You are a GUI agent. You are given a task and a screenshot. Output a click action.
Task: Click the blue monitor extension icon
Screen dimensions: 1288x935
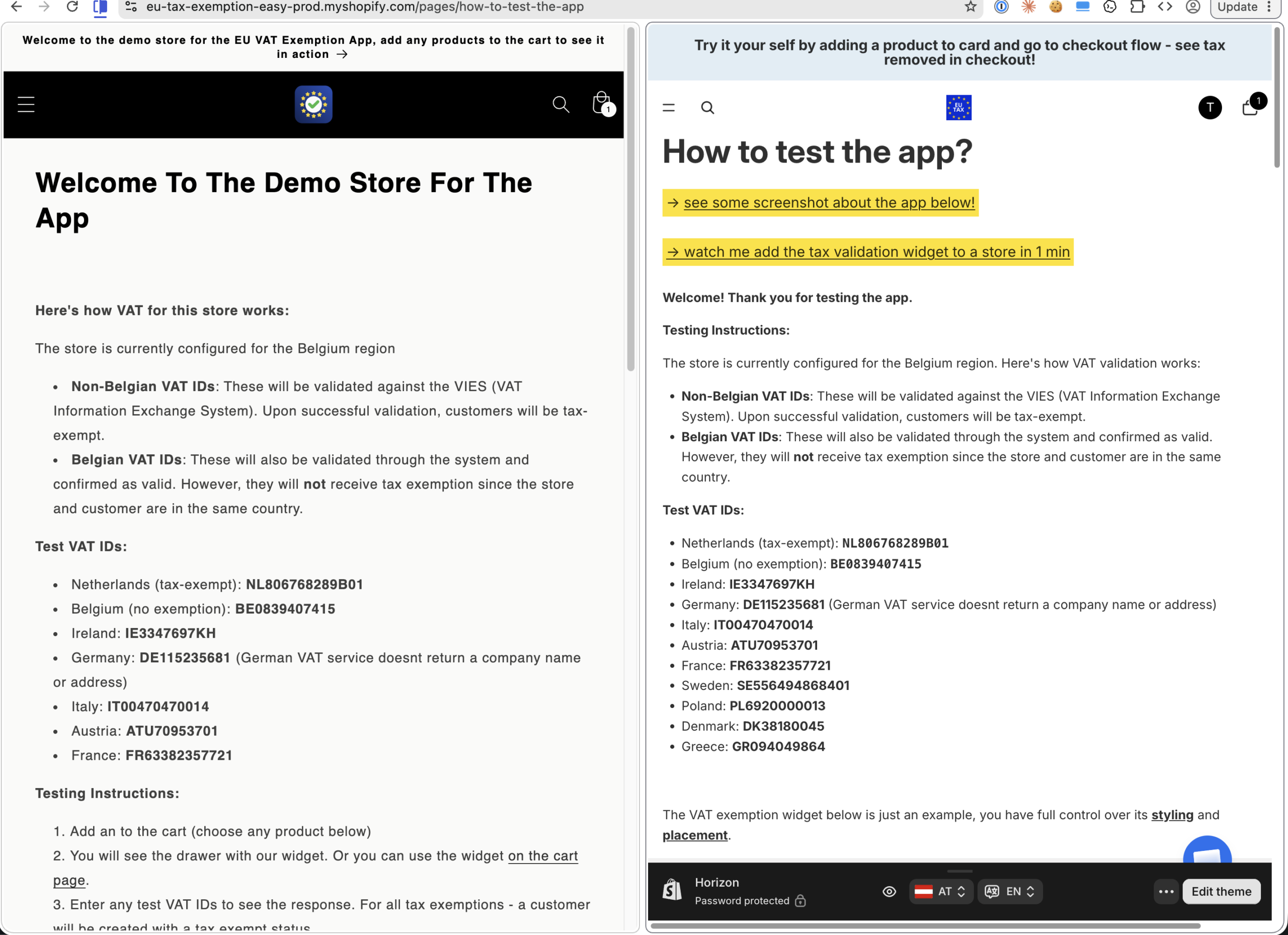(1083, 7)
